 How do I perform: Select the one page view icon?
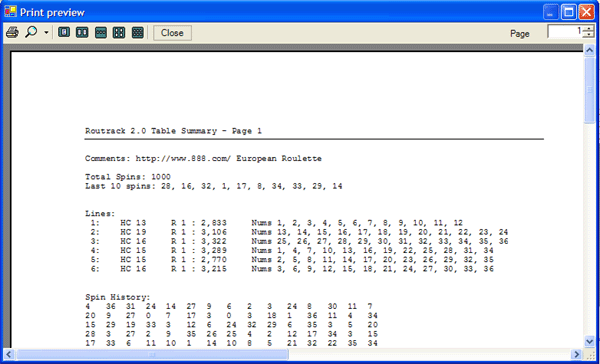pyautogui.click(x=64, y=33)
